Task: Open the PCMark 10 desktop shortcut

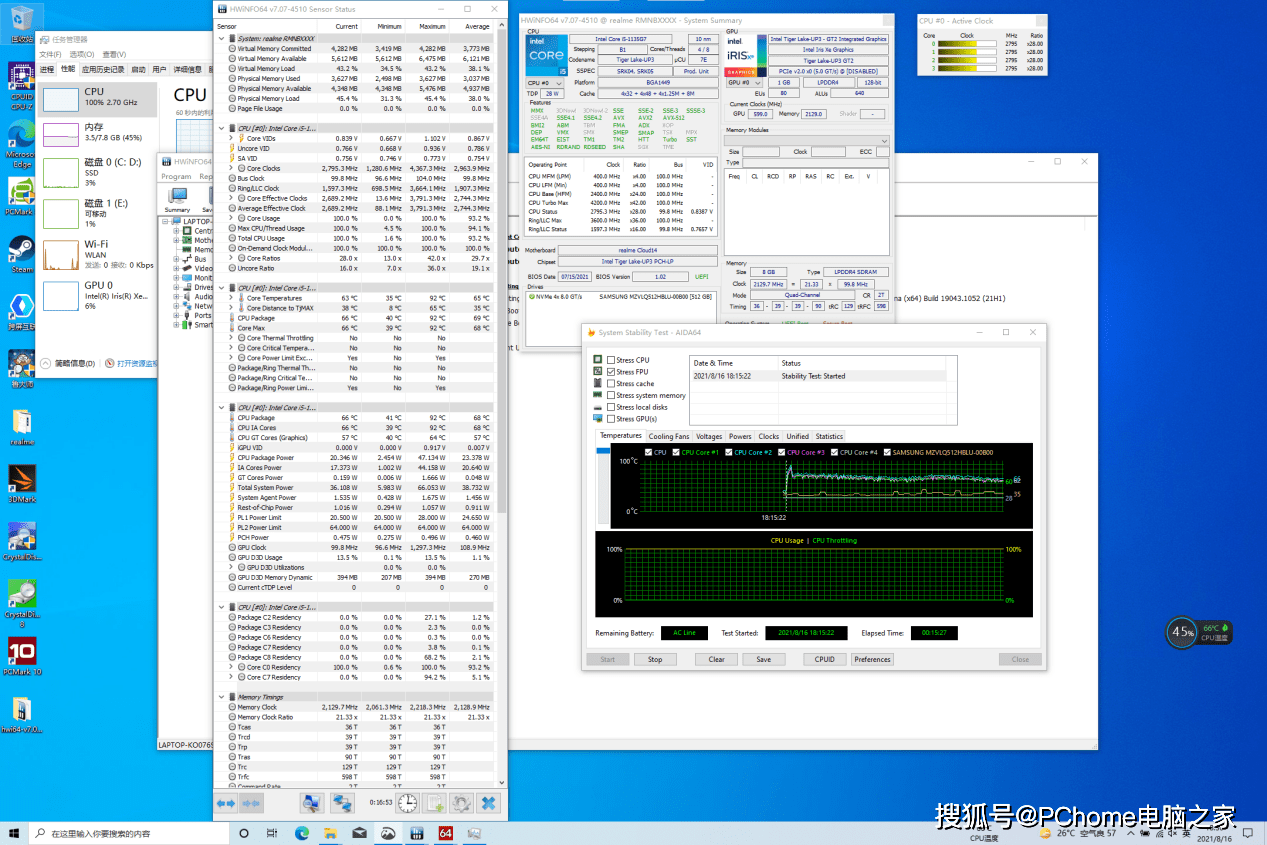Action: tap(21, 656)
